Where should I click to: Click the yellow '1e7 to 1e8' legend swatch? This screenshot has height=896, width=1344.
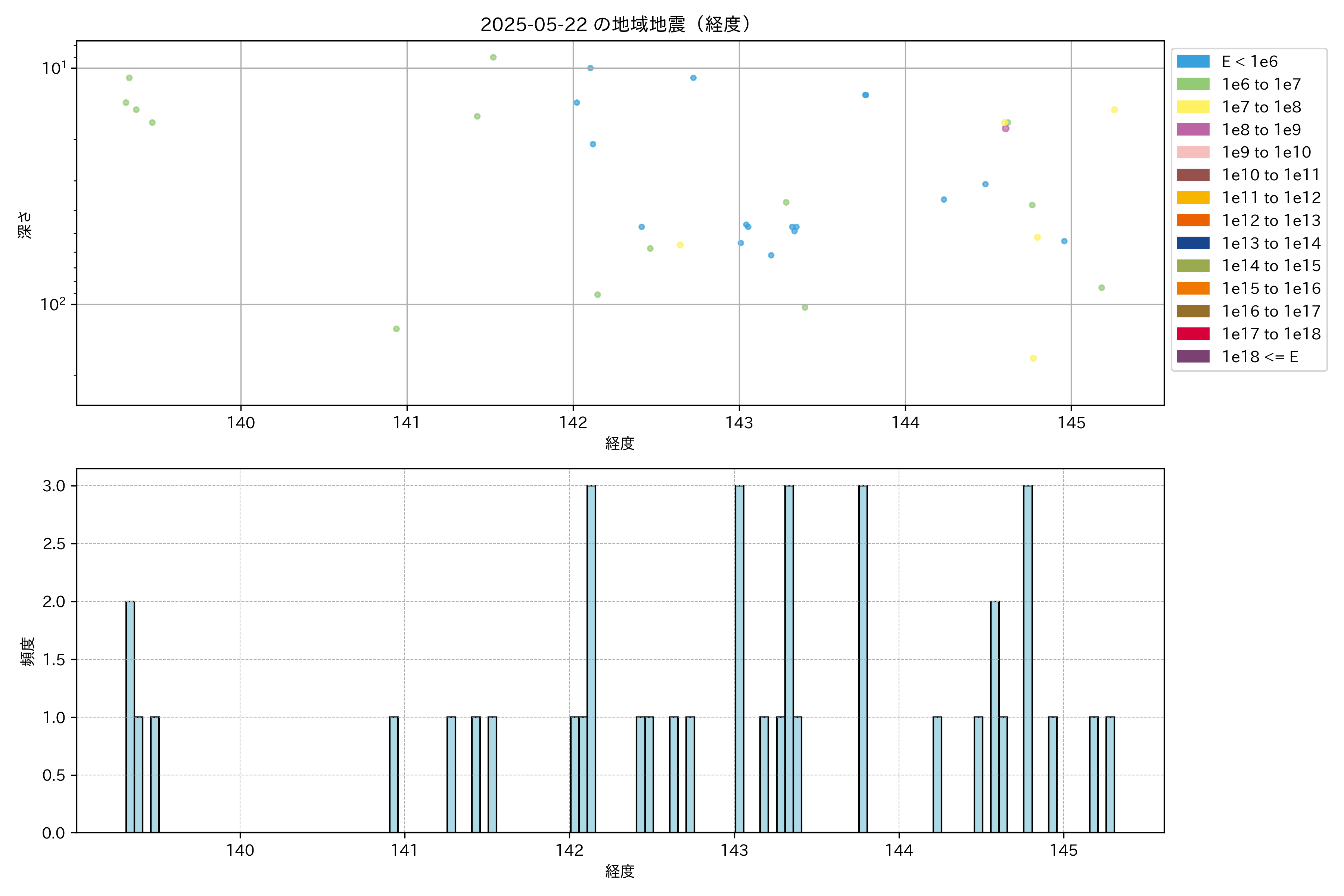pos(1193,107)
